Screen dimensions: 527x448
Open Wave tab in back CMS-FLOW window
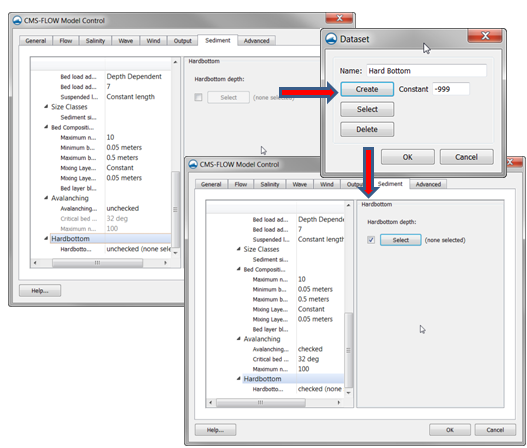125,41
